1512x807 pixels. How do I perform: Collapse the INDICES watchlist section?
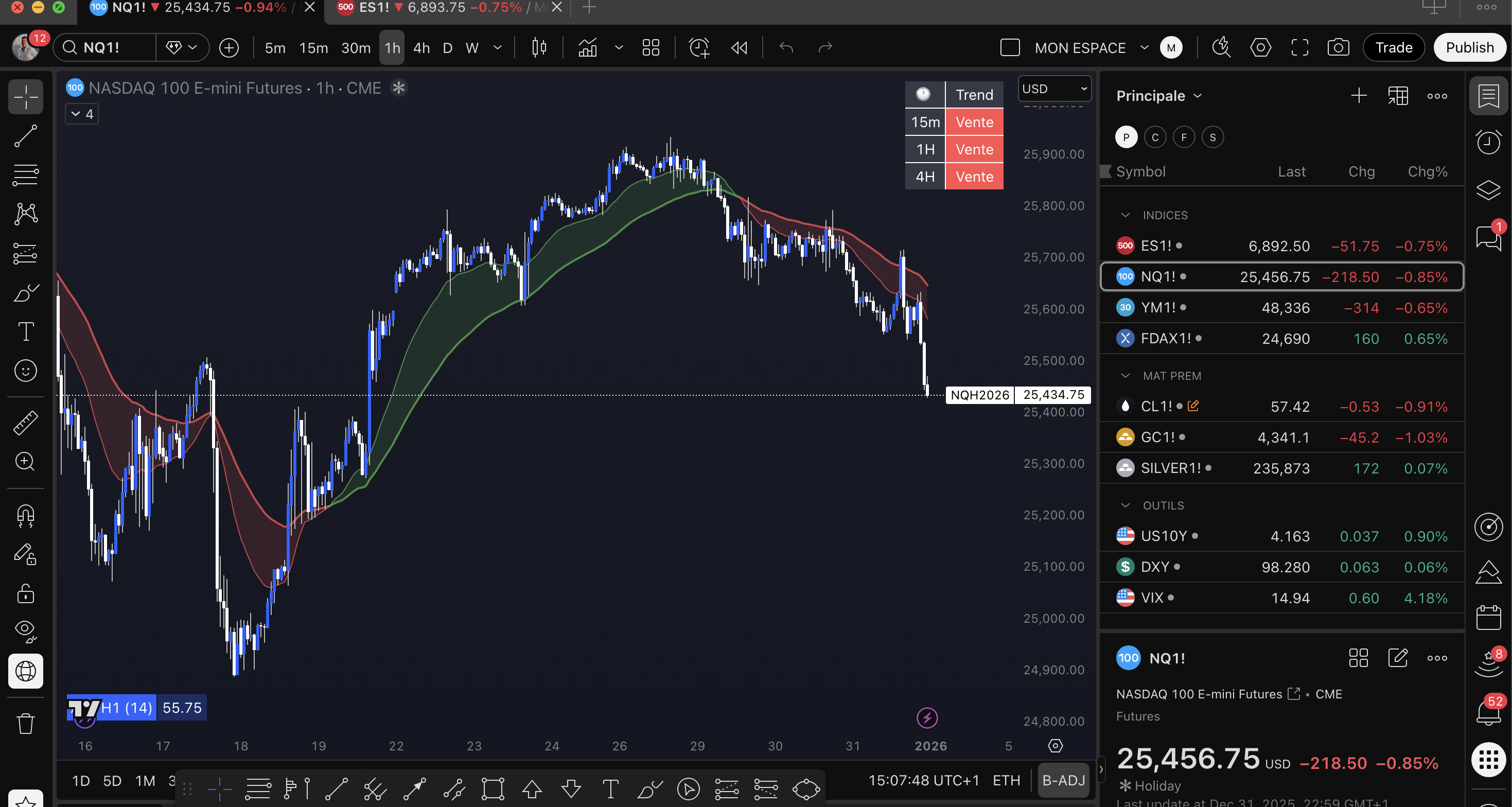tap(1125, 215)
